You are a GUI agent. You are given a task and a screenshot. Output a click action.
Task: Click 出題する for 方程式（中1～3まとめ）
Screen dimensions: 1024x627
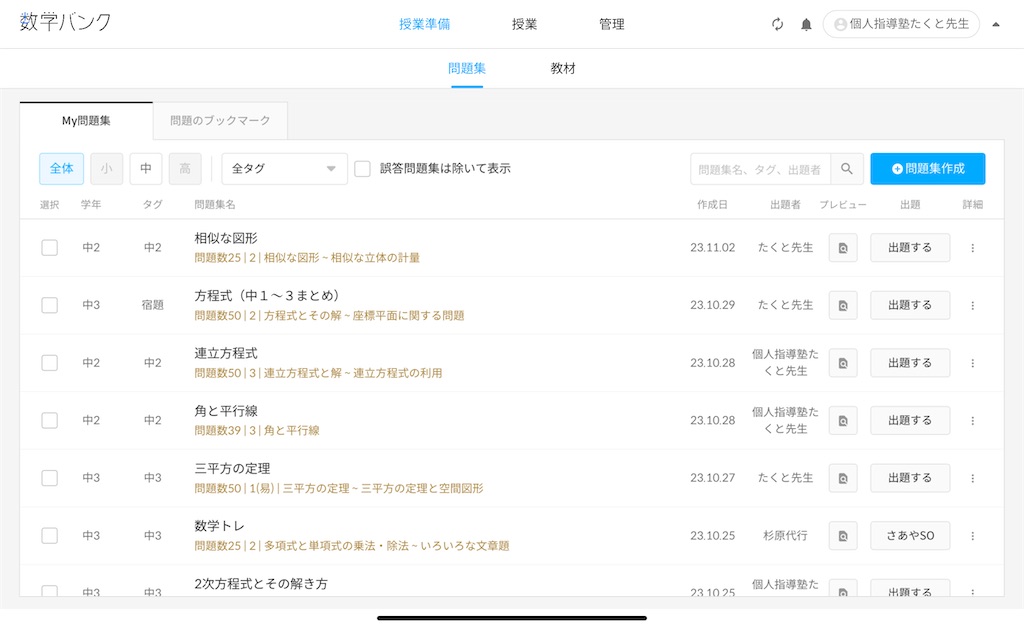(x=910, y=306)
